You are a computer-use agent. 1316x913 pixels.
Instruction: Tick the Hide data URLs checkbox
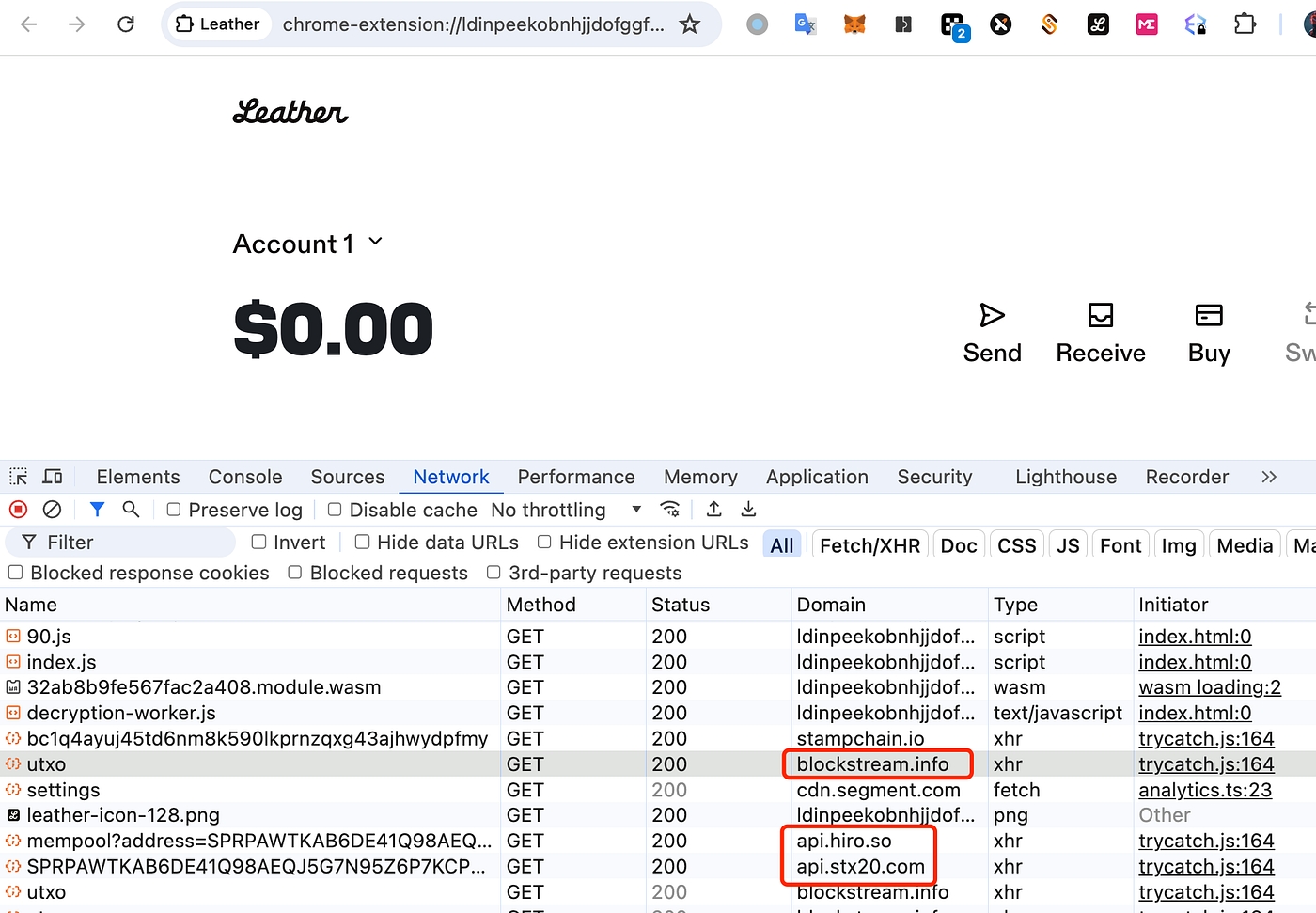tap(362, 543)
